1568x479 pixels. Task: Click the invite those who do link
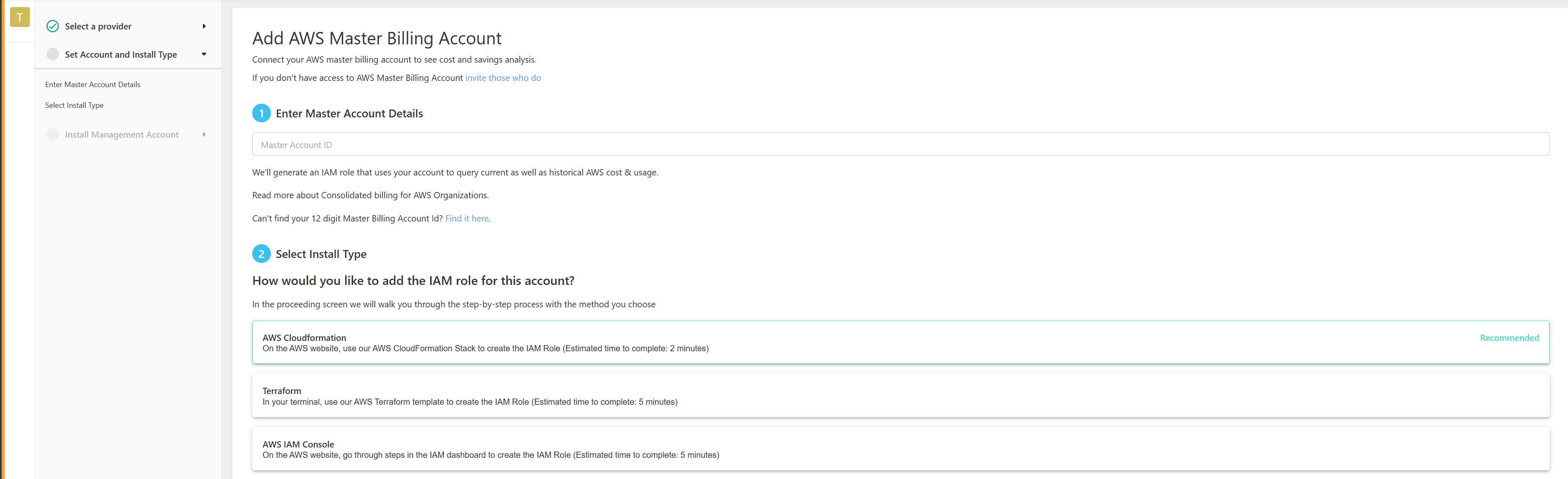(x=503, y=78)
